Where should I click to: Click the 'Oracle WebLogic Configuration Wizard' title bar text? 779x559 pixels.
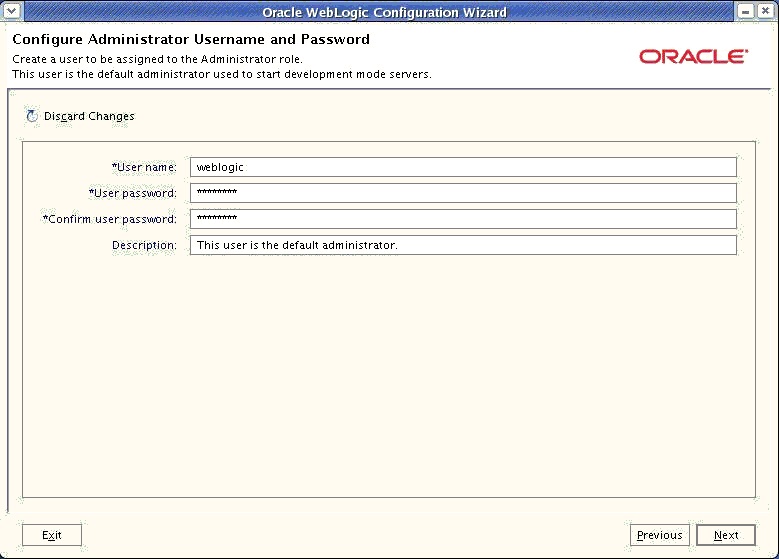click(385, 12)
